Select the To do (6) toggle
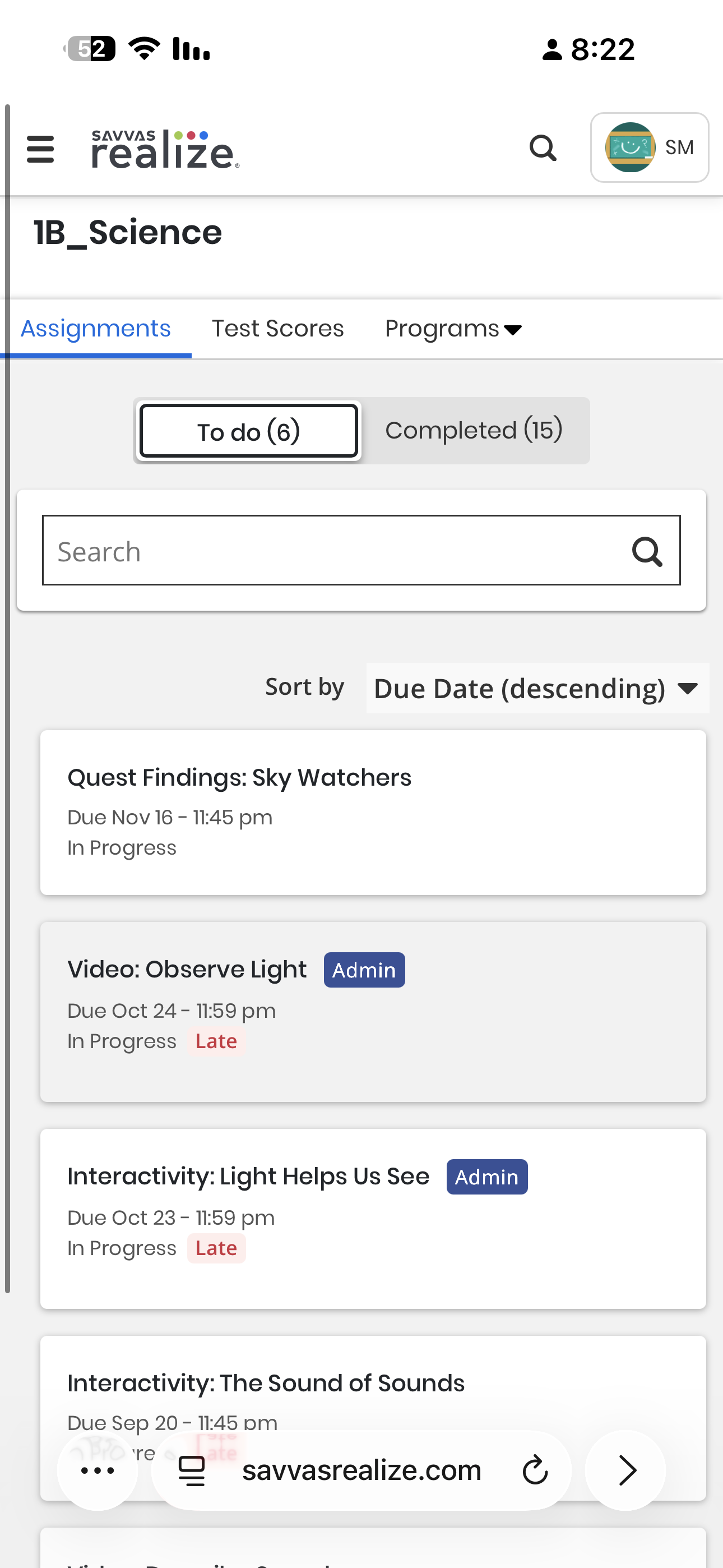The width and height of the screenshot is (723, 1568). coord(248,431)
